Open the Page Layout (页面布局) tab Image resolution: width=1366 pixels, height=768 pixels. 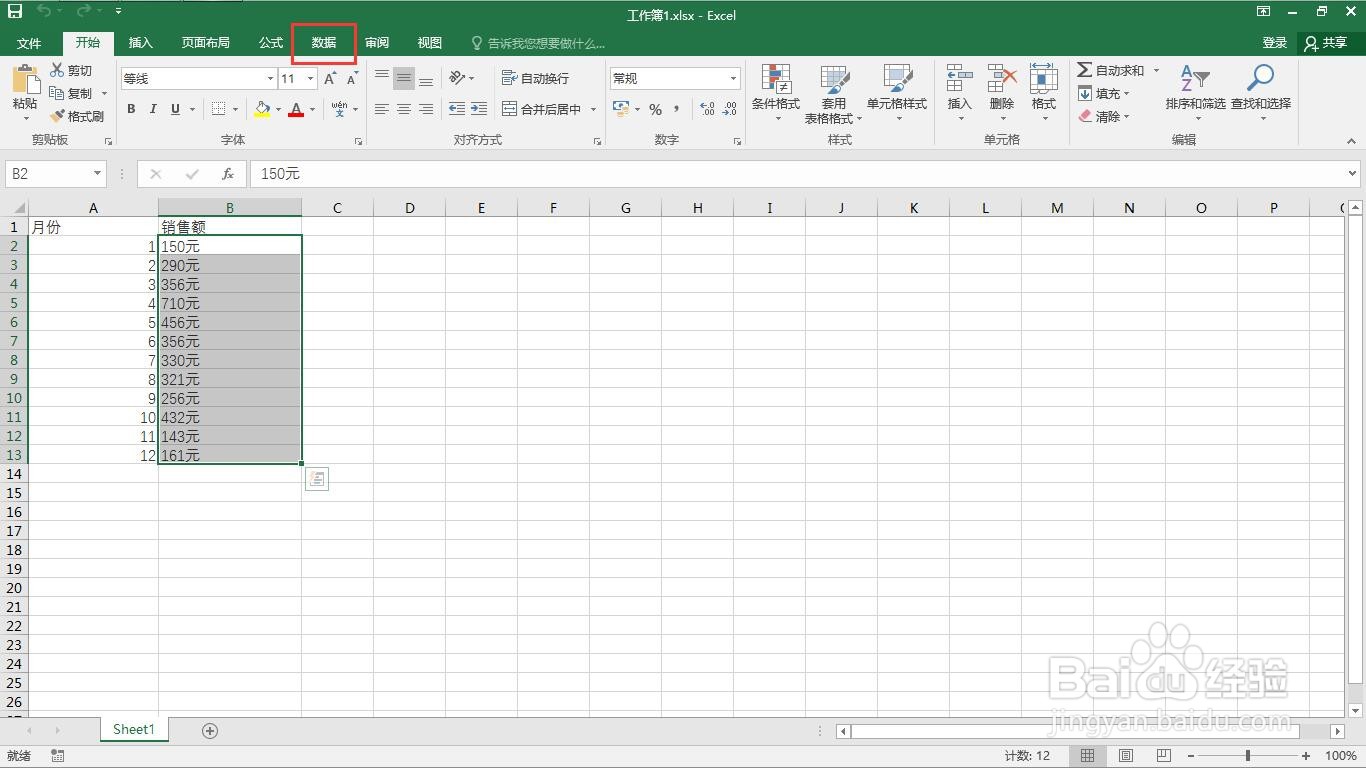pyautogui.click(x=205, y=43)
